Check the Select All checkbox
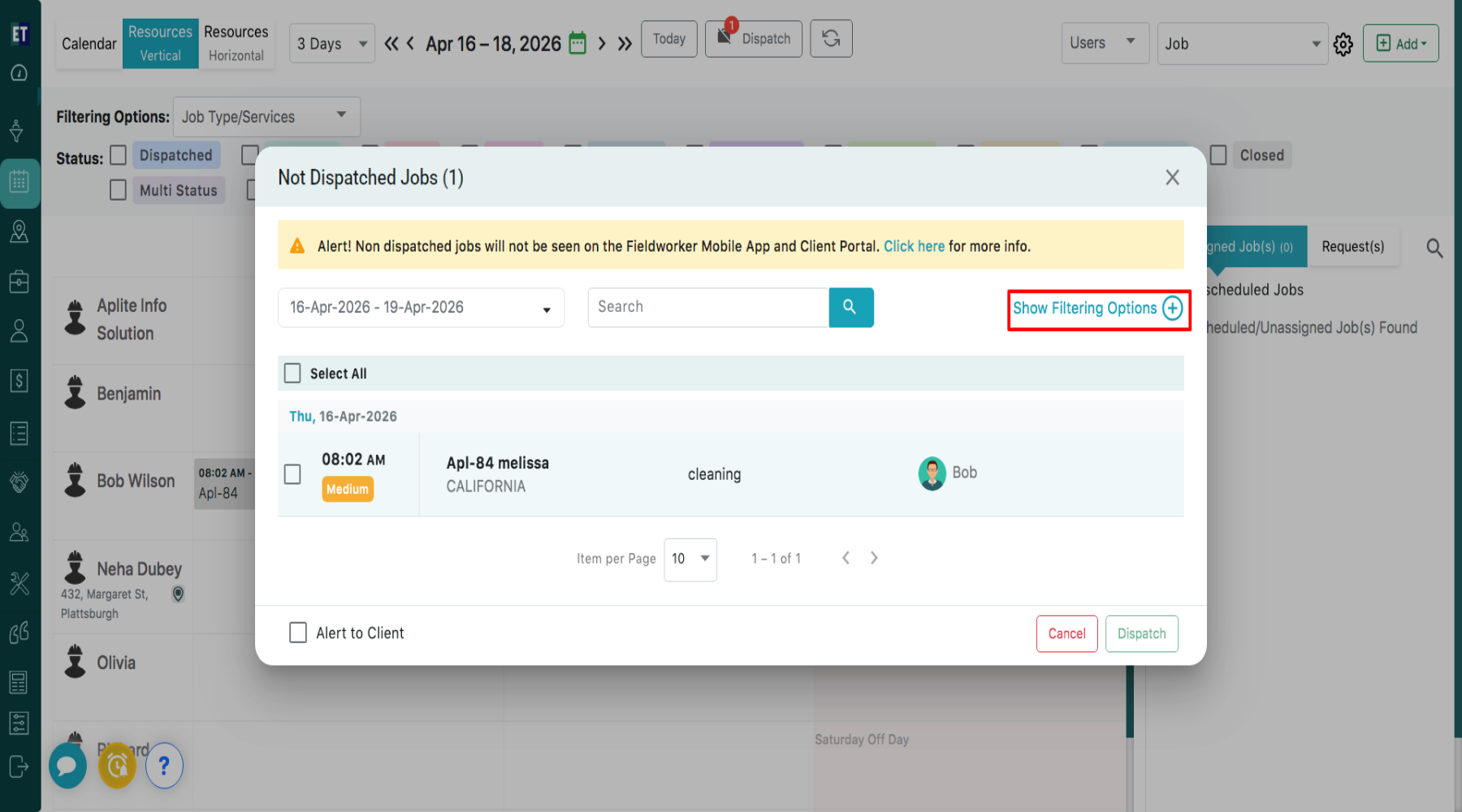1462x812 pixels. pyautogui.click(x=292, y=374)
